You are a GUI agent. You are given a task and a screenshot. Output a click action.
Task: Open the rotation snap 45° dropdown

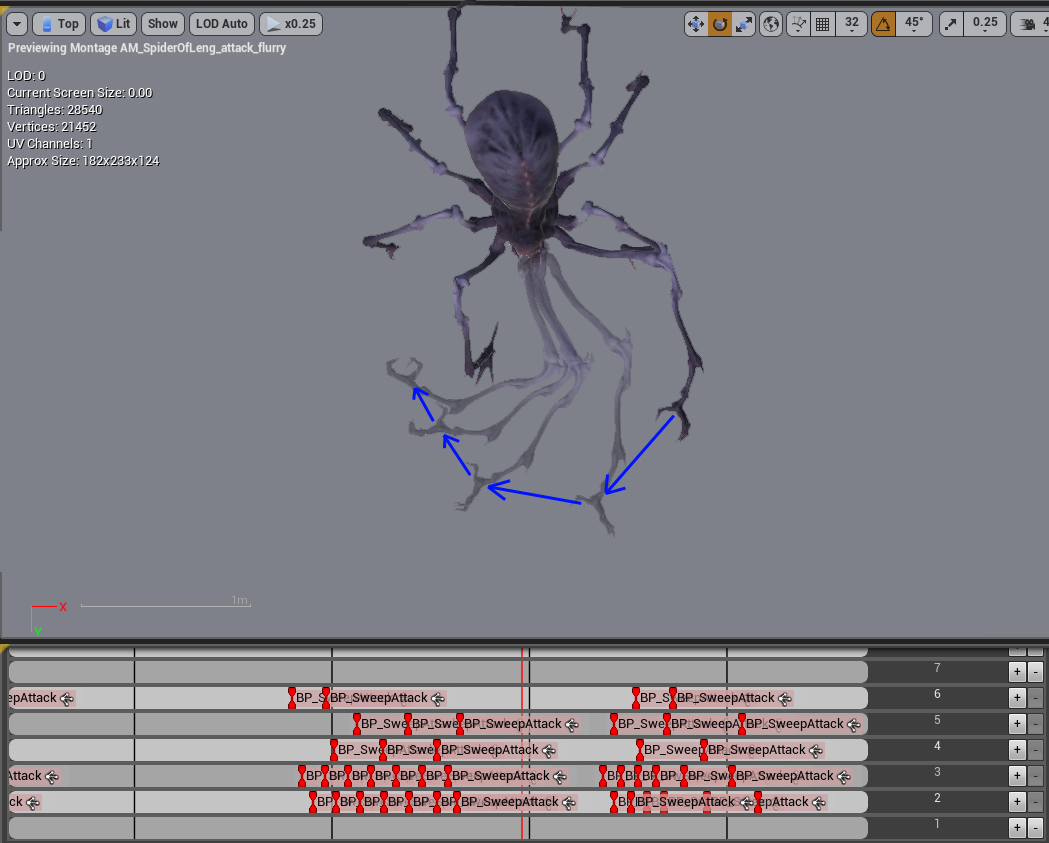(x=914, y=24)
